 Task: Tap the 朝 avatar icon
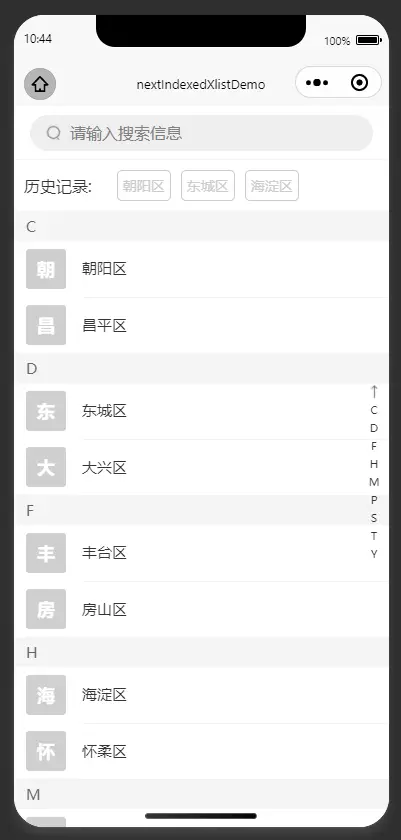[x=46, y=269]
